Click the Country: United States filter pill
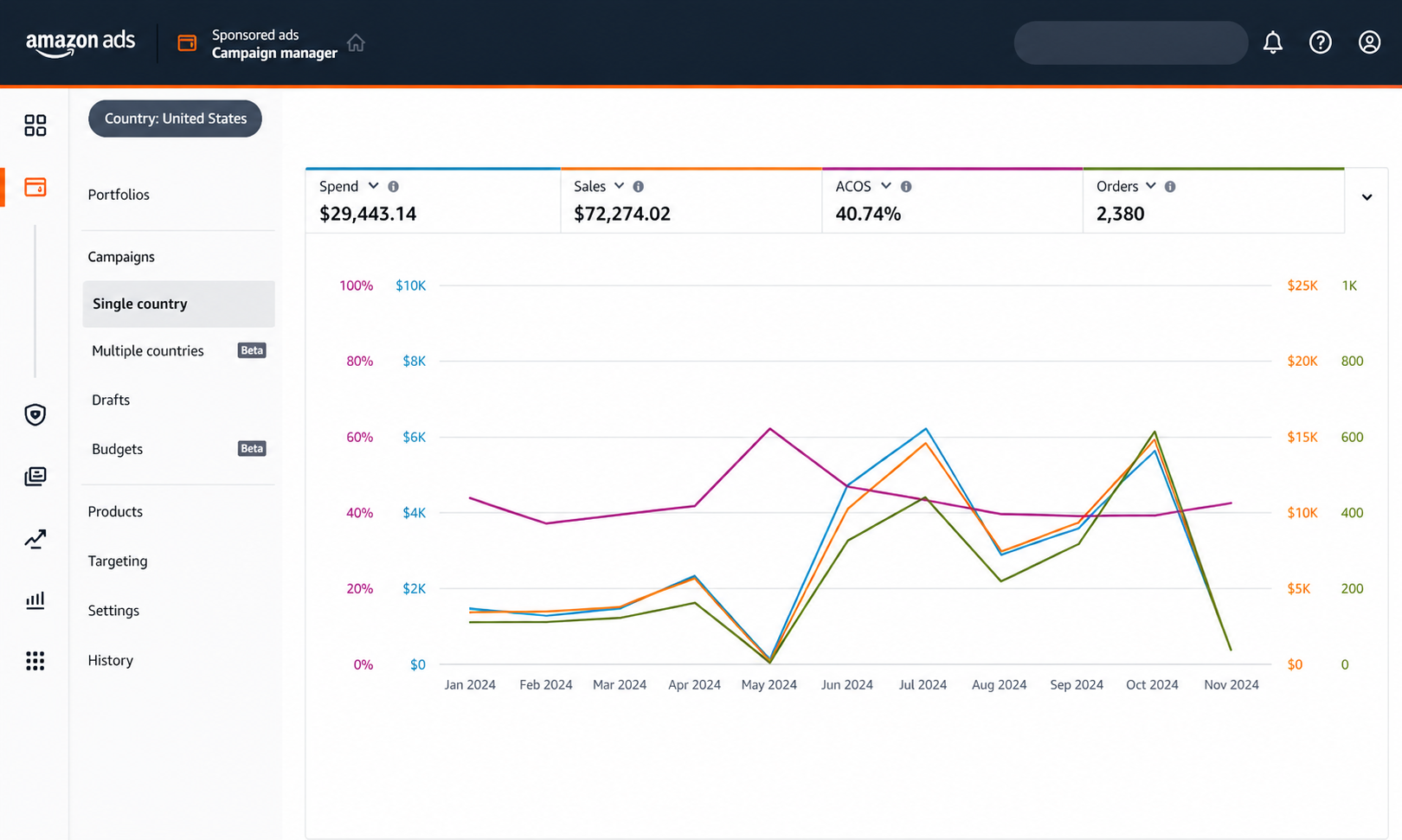This screenshot has width=1402, height=840. click(175, 119)
